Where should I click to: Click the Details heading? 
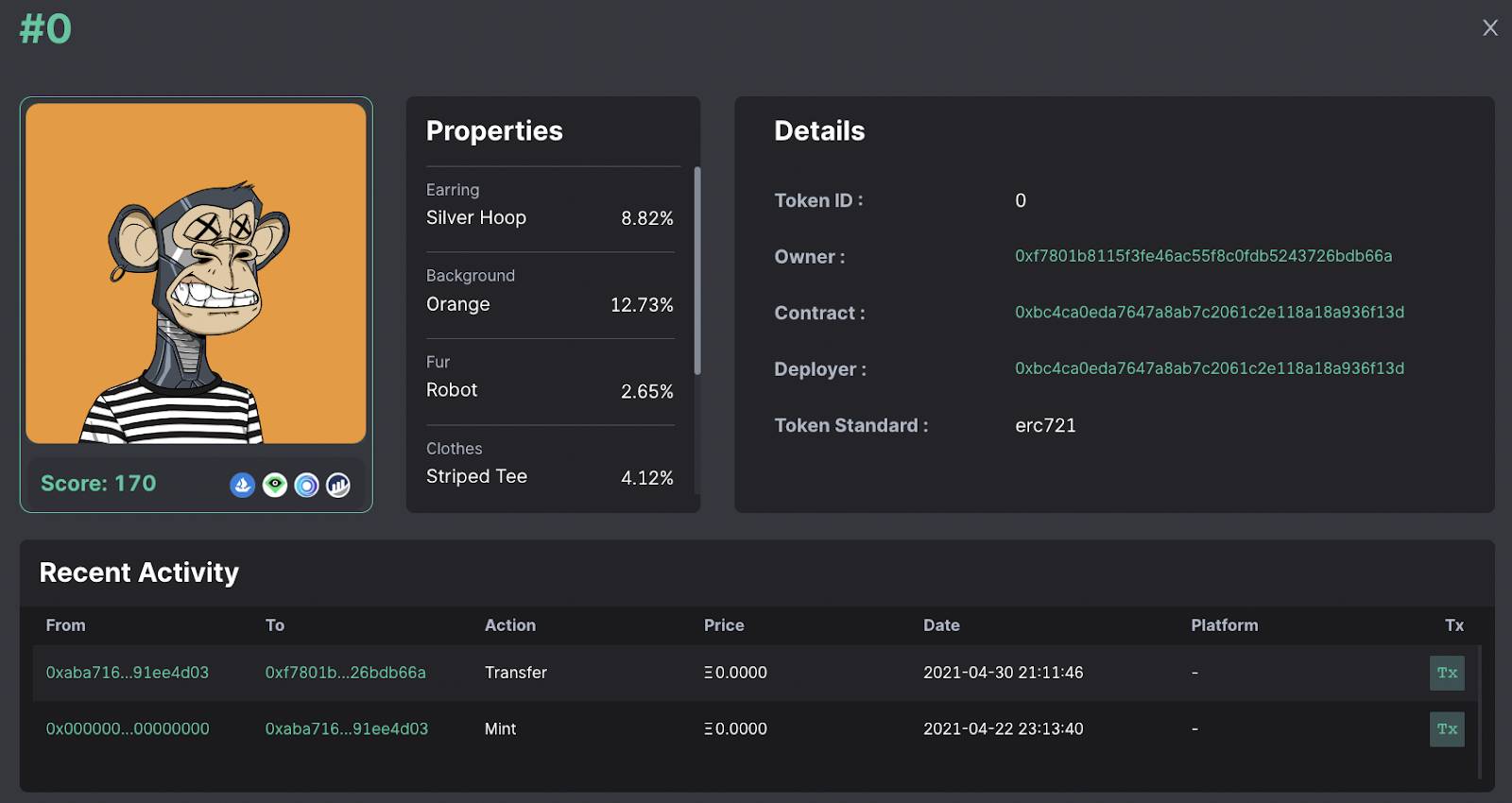[x=819, y=131]
